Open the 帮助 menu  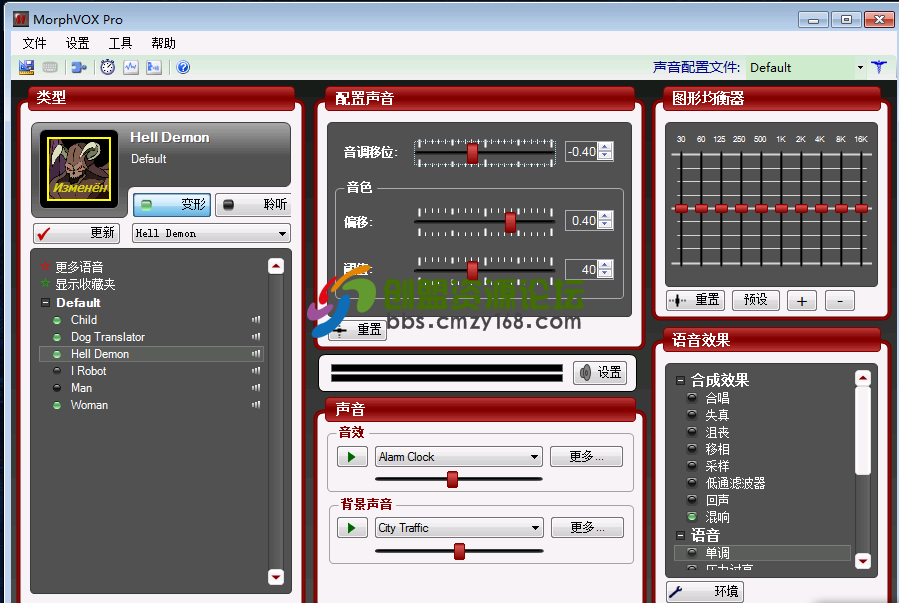163,44
